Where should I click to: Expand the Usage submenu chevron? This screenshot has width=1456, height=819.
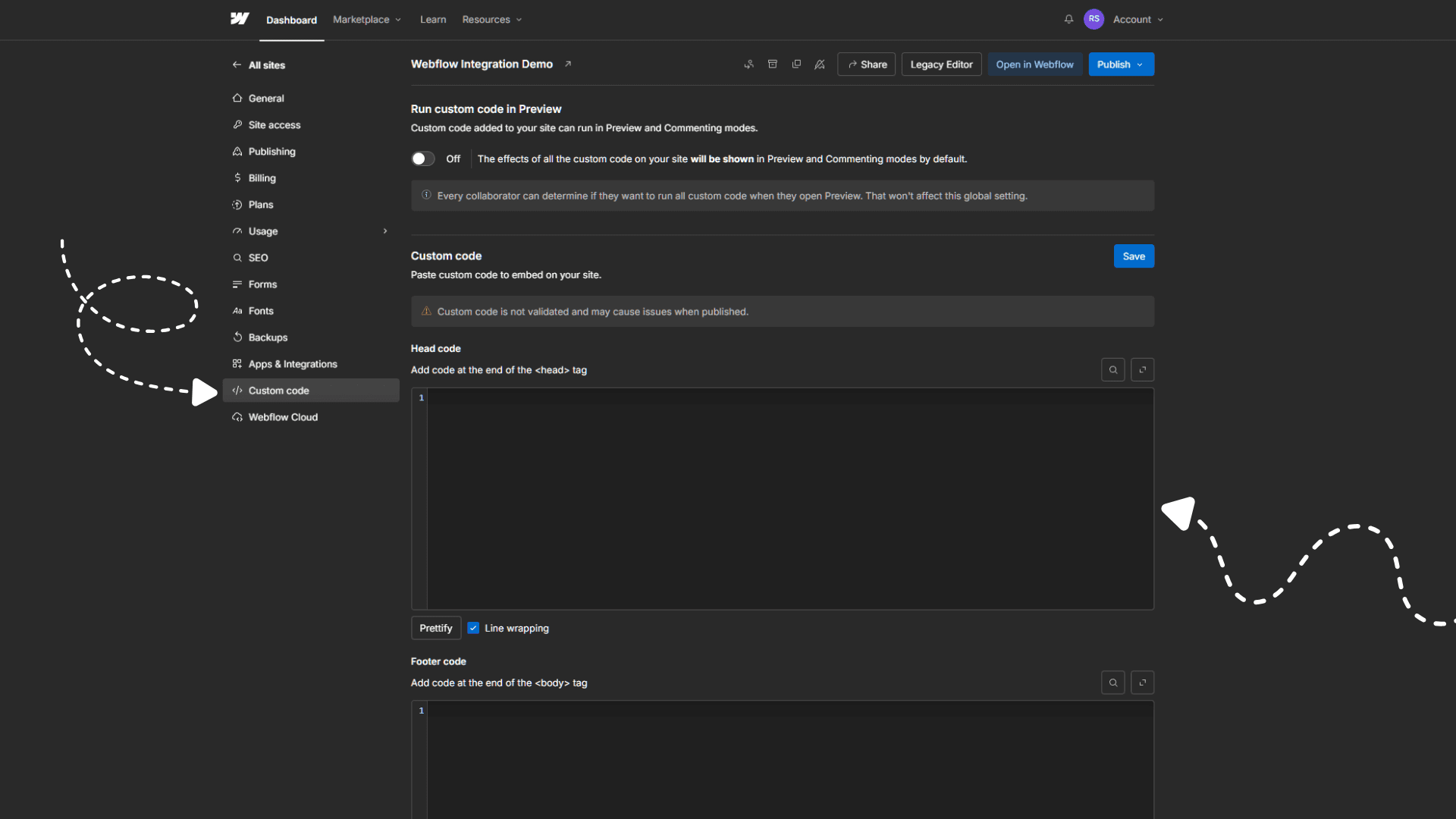coord(385,231)
